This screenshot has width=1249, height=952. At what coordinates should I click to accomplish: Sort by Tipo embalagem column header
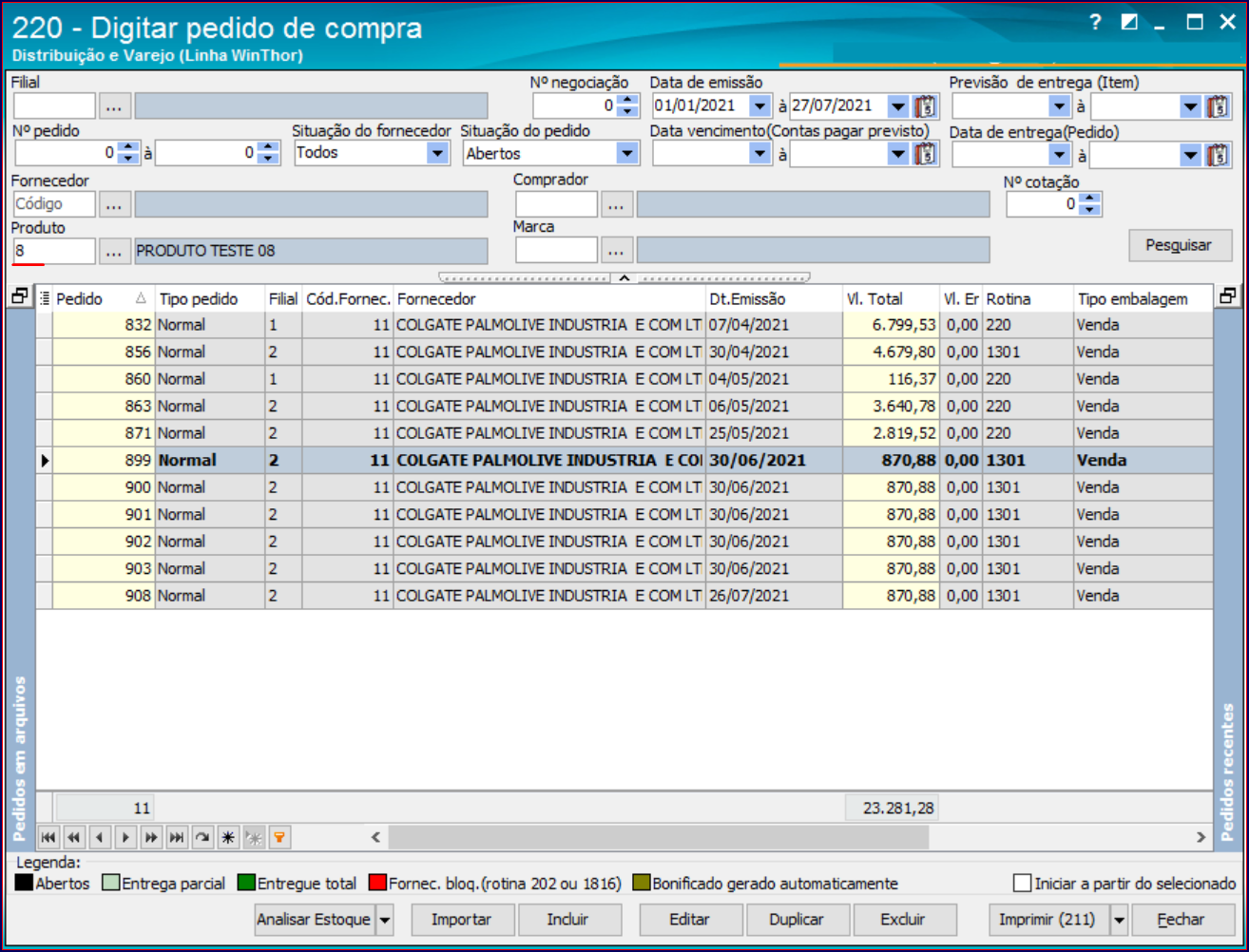pyautogui.click(x=1143, y=298)
